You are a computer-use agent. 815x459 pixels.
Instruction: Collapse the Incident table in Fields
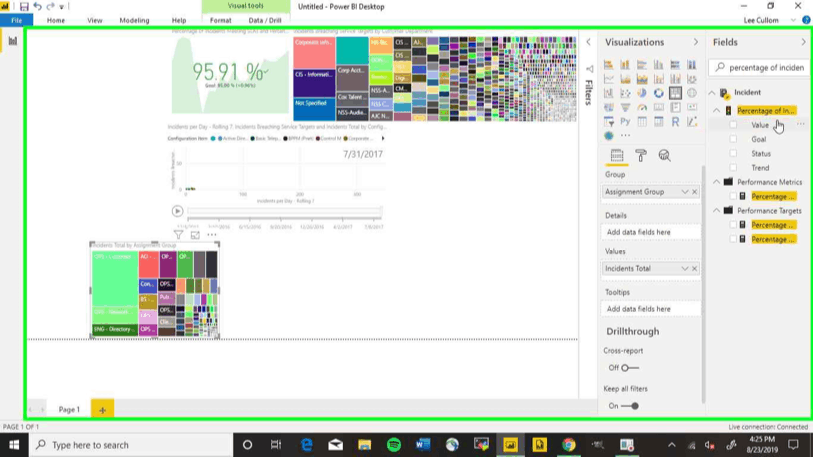[x=712, y=93]
